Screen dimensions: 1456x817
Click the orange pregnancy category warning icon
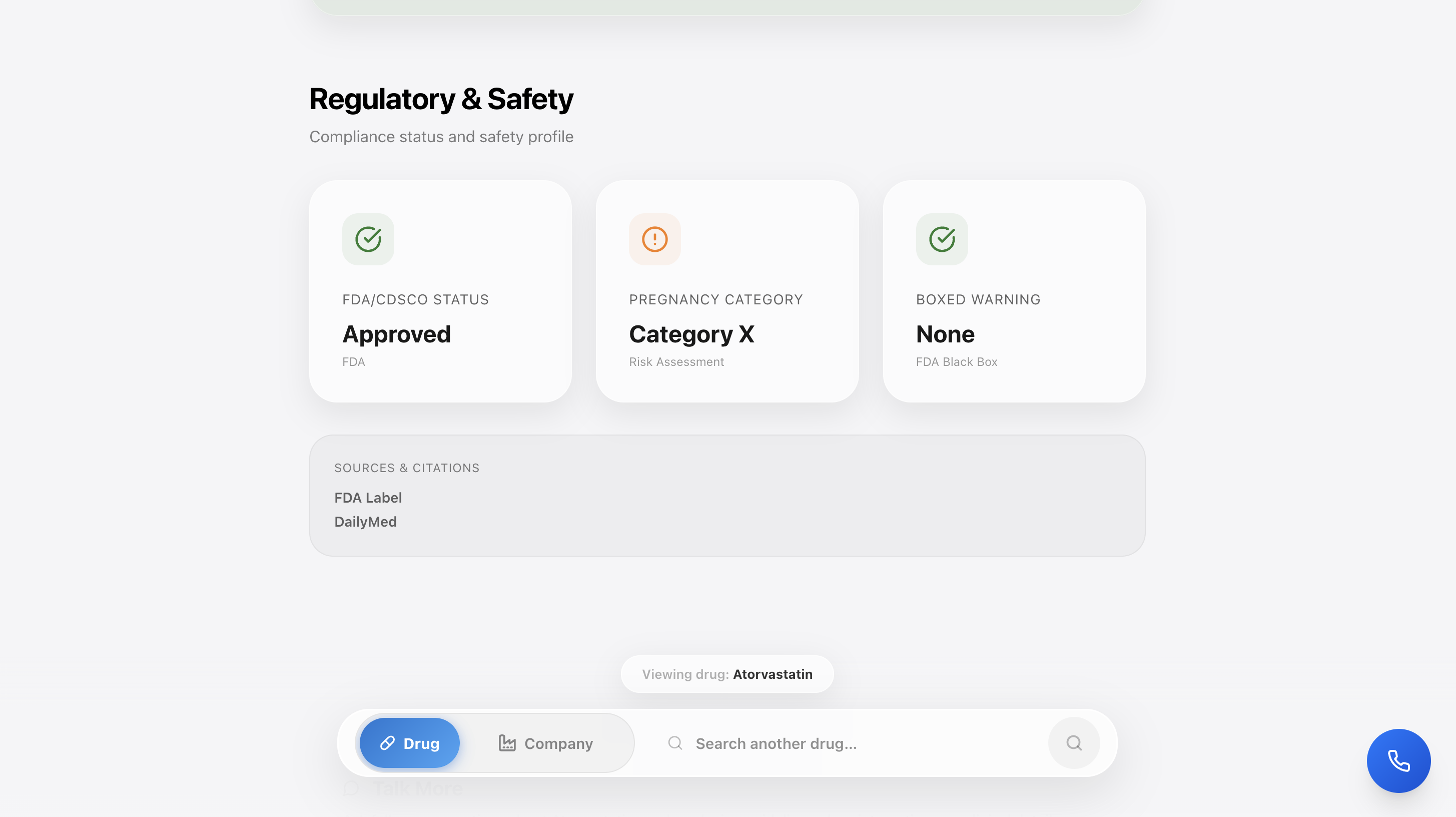click(654, 239)
